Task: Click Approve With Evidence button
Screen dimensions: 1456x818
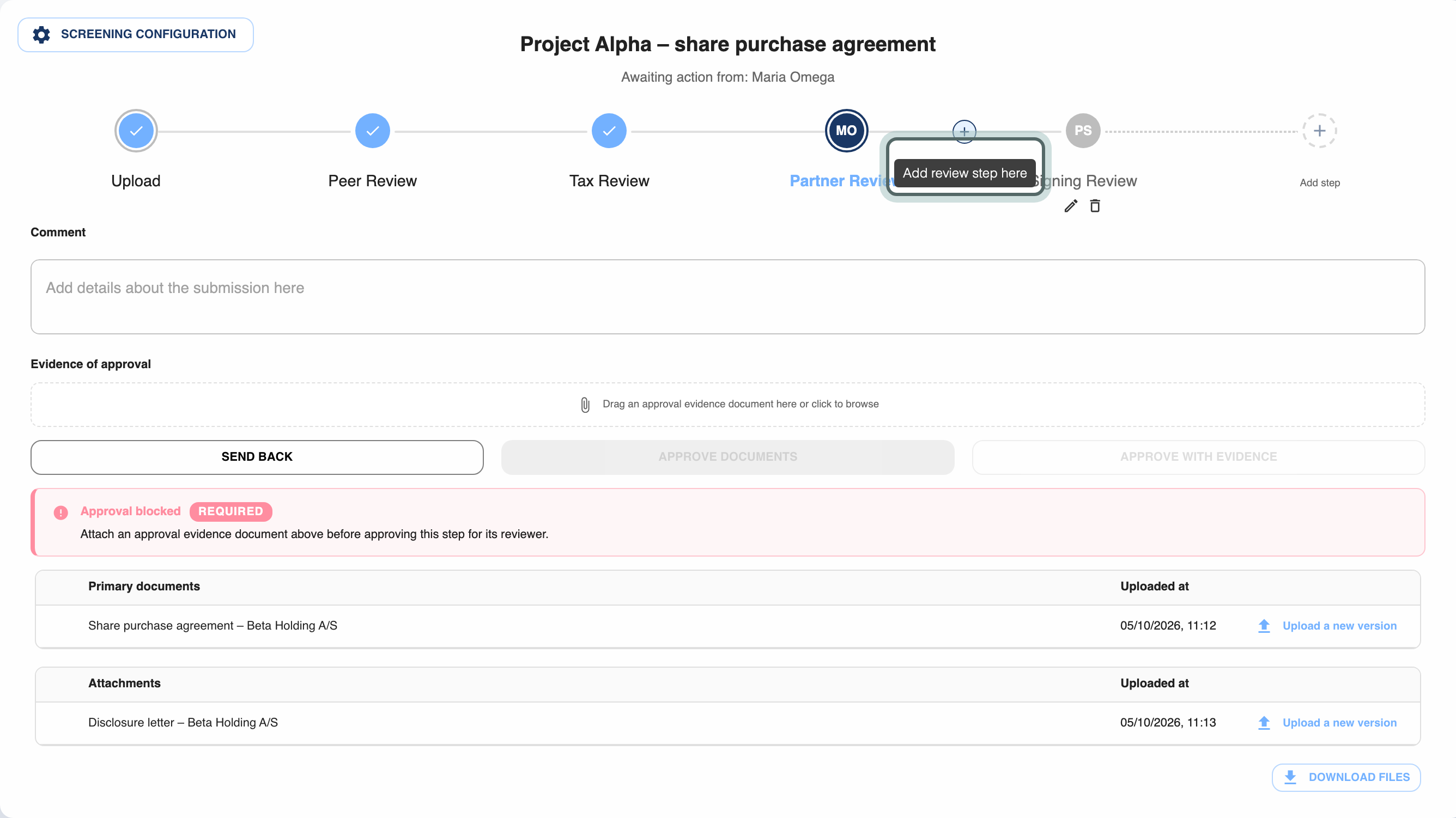Action: click(1198, 457)
